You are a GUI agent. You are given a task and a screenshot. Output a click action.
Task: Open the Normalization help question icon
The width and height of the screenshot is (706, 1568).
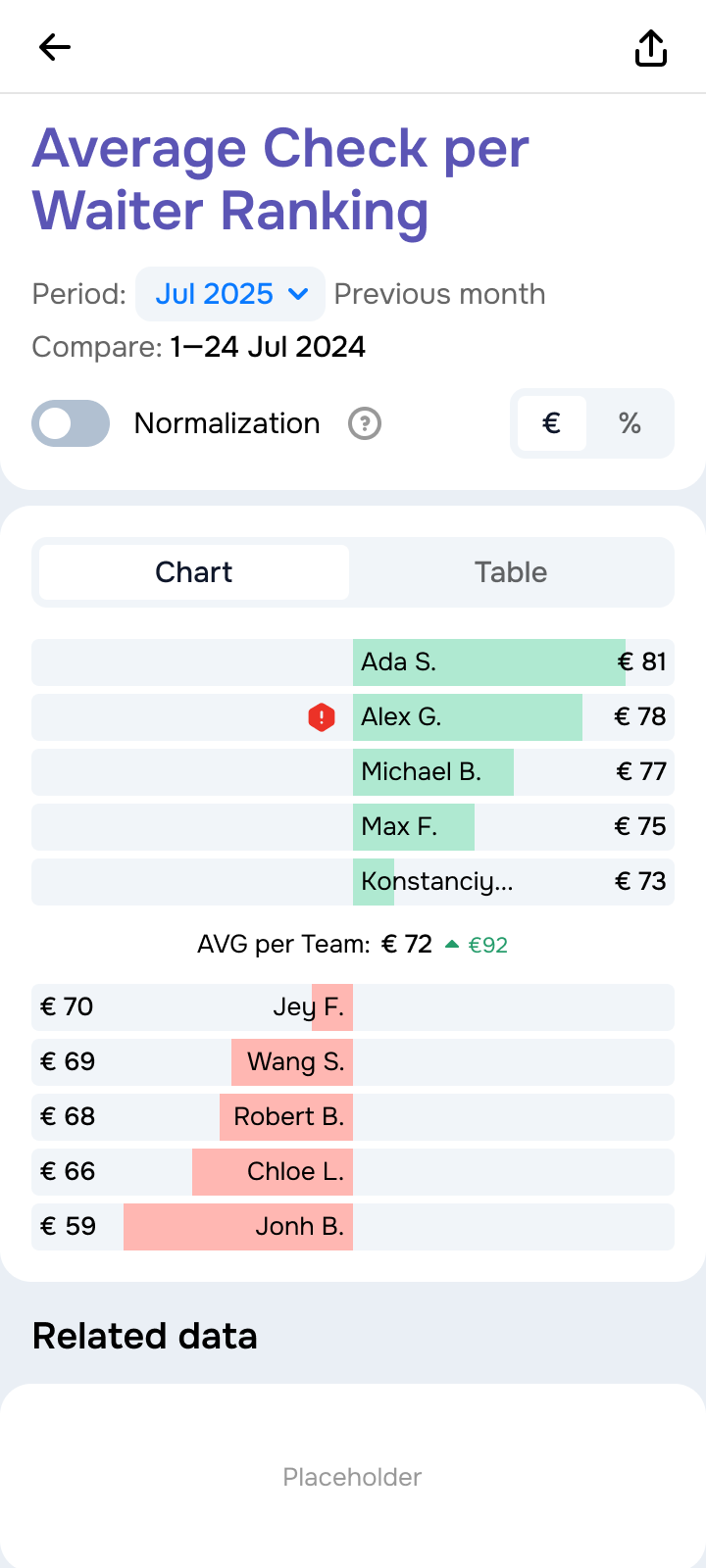coord(365,423)
